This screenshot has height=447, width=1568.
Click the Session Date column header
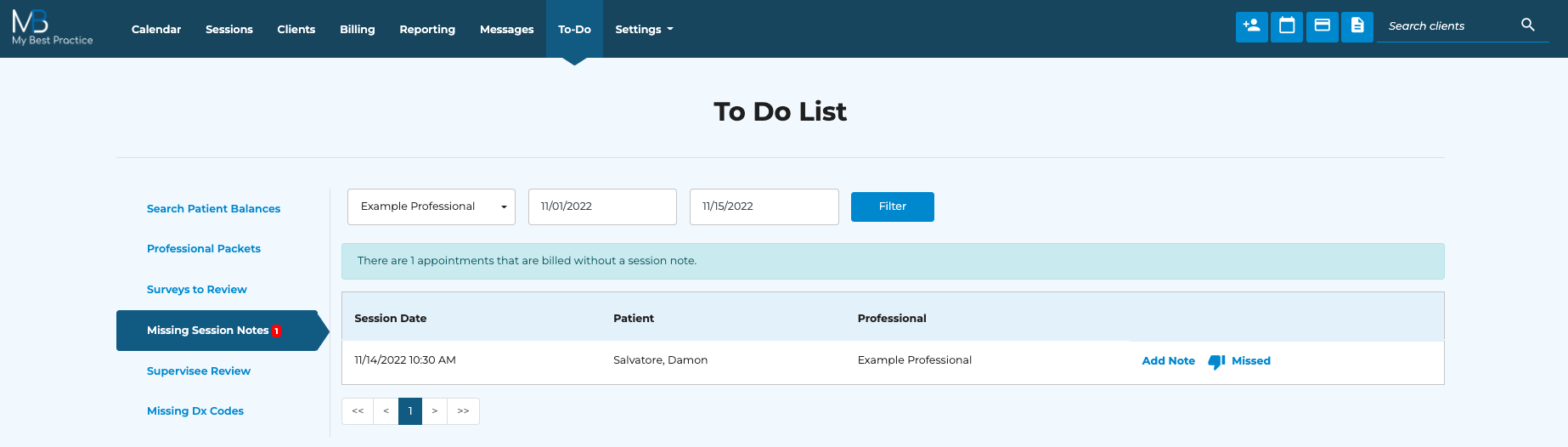tap(391, 318)
